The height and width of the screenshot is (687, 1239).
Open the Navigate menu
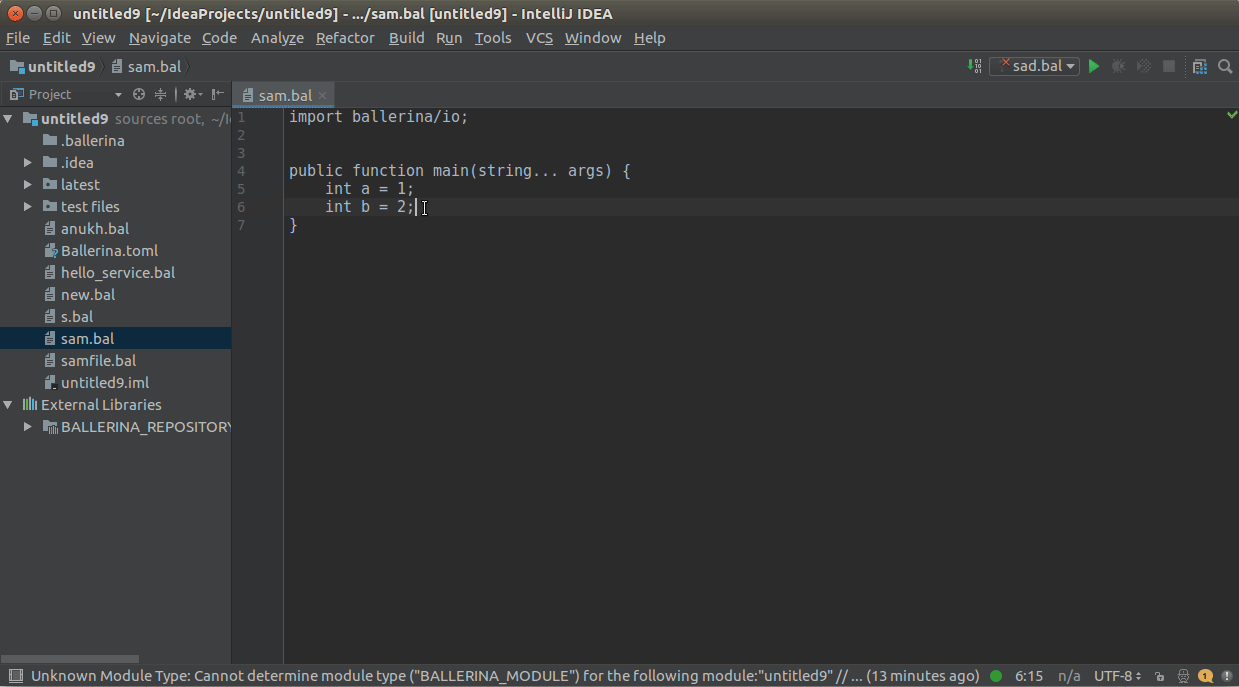160,38
